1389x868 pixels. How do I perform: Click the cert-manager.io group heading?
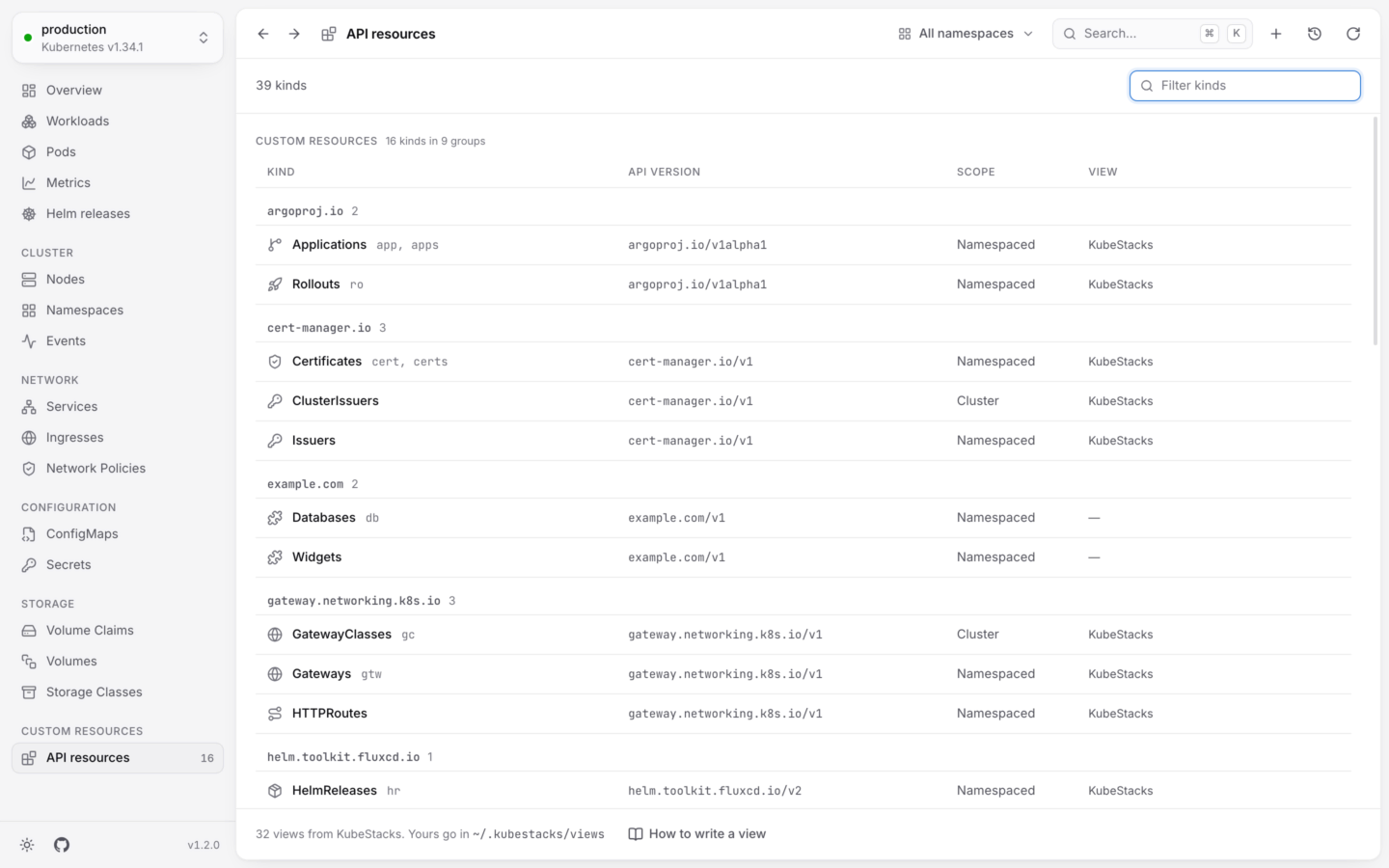319,328
